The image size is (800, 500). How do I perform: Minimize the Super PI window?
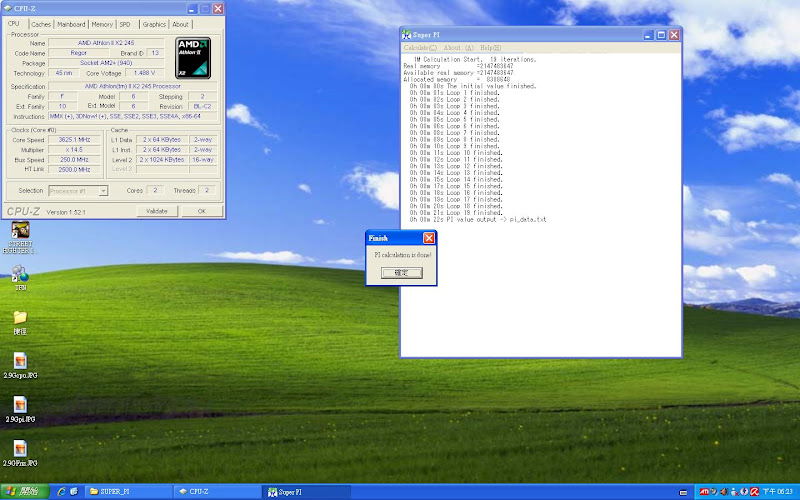(648, 35)
